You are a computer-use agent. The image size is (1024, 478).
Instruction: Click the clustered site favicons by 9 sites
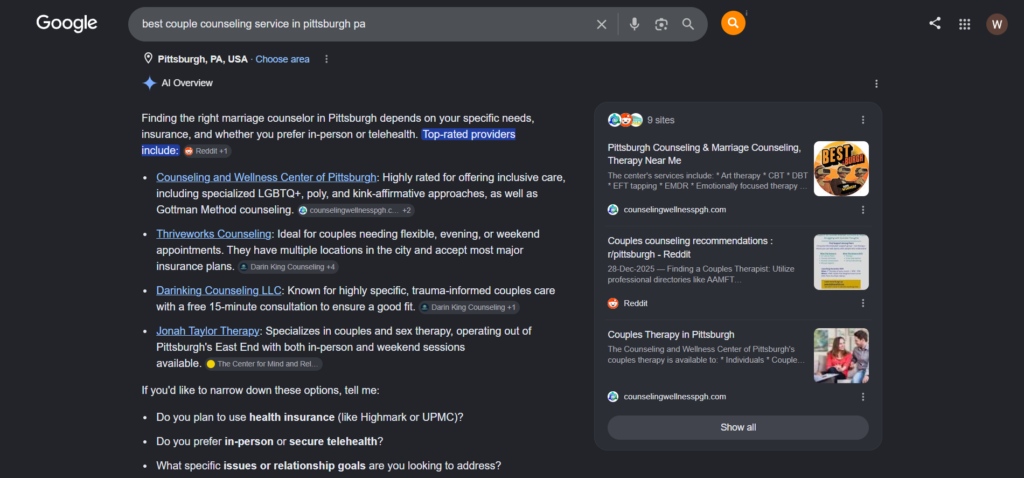tap(625, 120)
